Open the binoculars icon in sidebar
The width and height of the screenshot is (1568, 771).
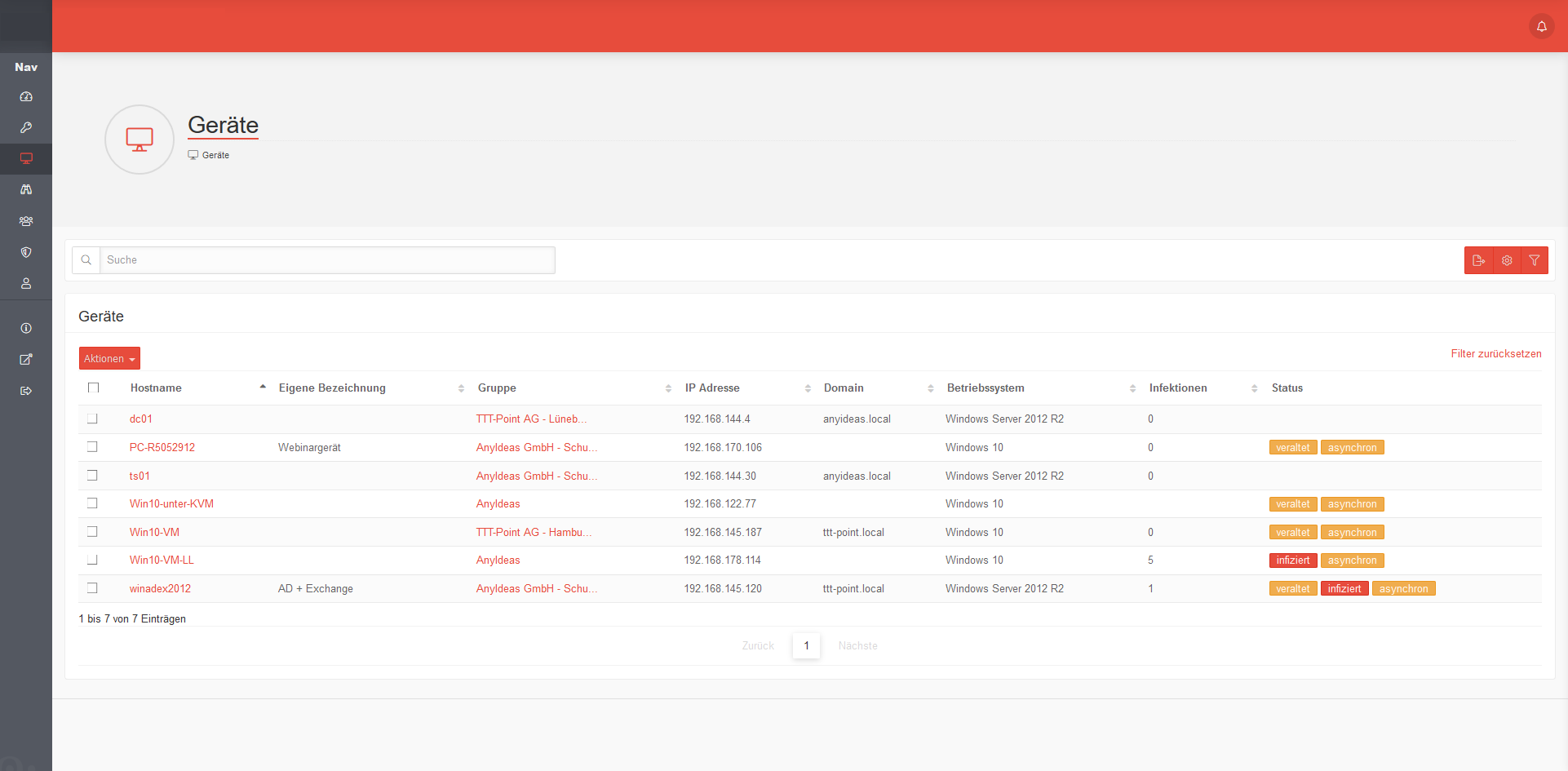(26, 189)
